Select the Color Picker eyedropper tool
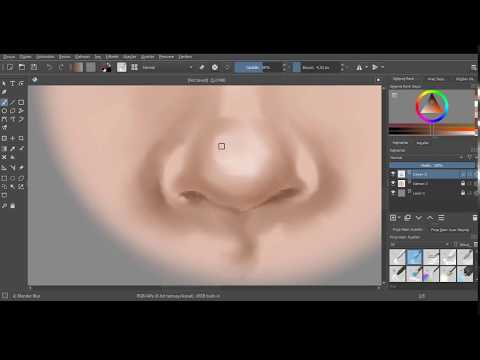Screen dimensions: 480x360 point(12,149)
